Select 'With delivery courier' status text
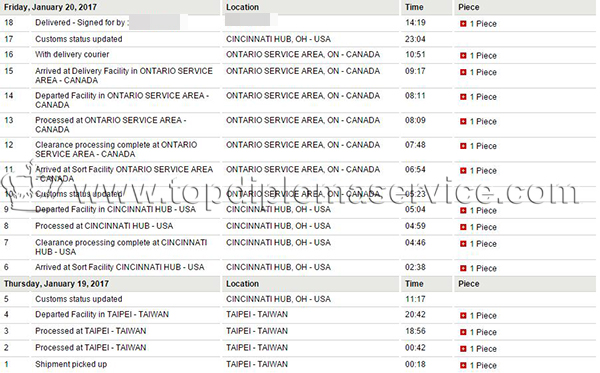 (72, 54)
